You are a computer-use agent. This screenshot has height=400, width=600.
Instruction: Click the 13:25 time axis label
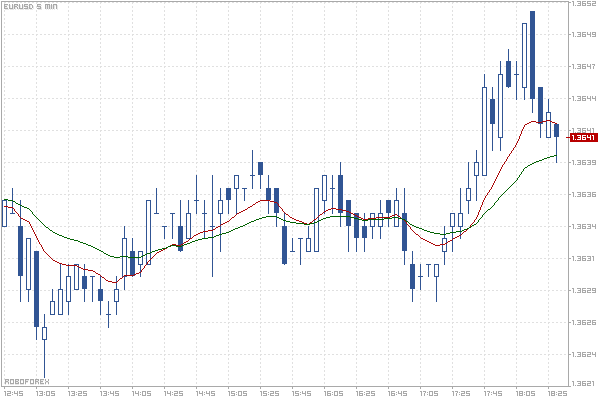pos(78,393)
